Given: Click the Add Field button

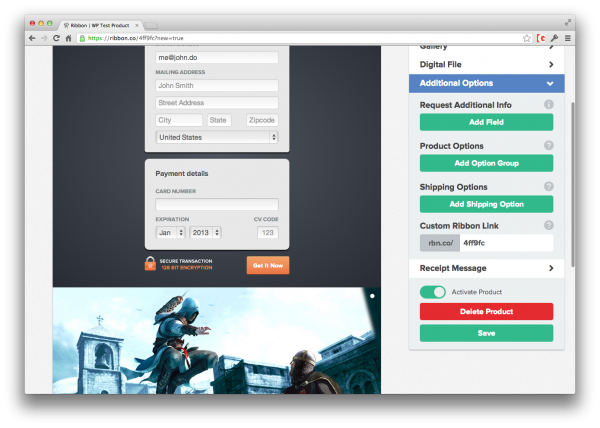Looking at the screenshot, I should coord(486,122).
